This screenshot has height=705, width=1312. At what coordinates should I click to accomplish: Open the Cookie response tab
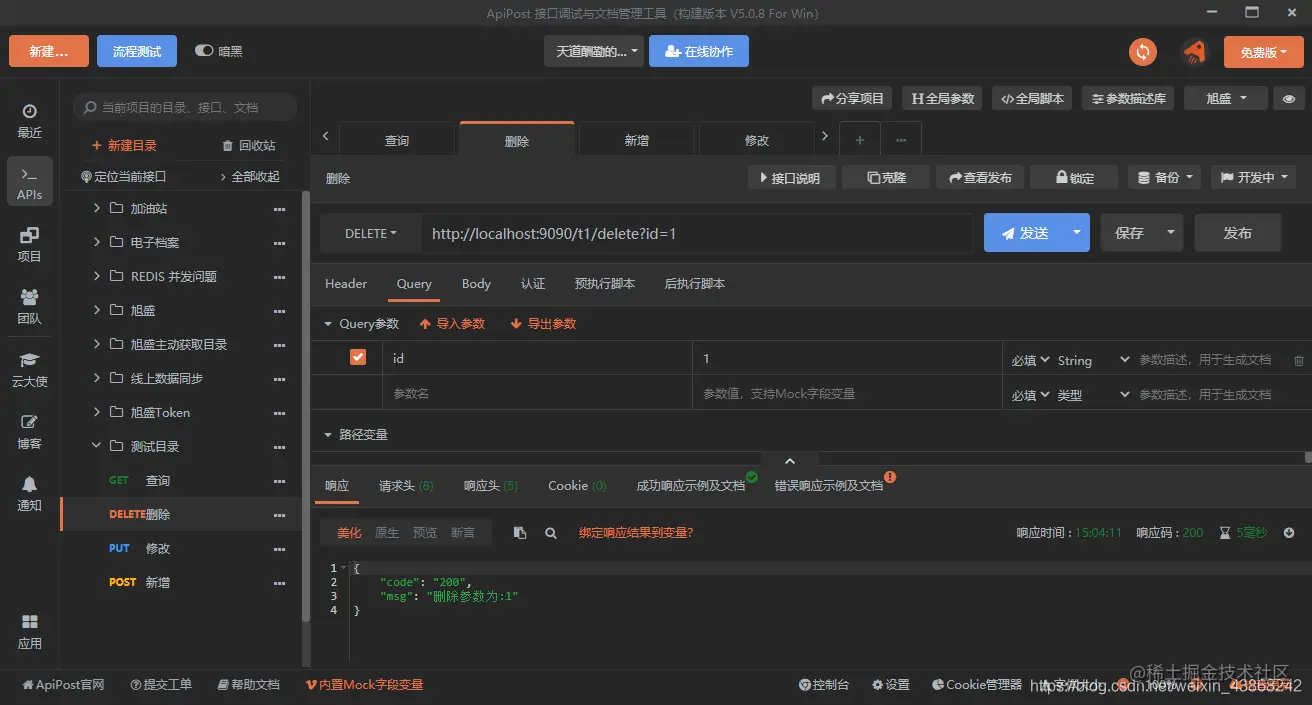577,486
